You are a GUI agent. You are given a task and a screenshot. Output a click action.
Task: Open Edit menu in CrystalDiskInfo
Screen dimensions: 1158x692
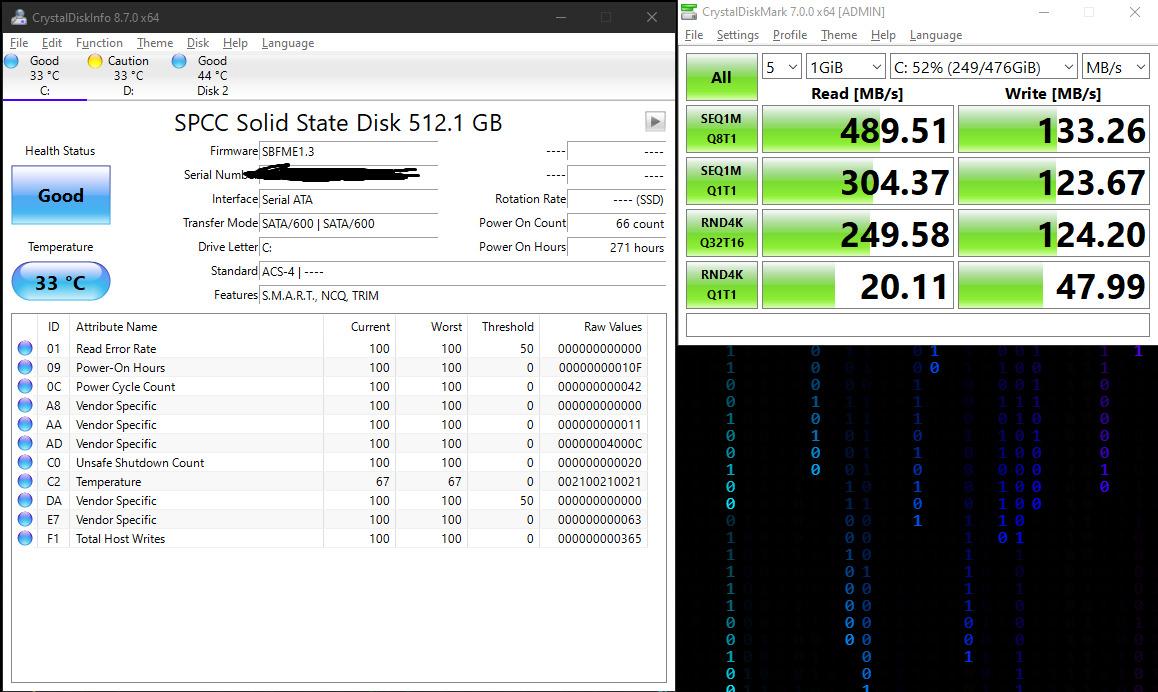point(52,43)
